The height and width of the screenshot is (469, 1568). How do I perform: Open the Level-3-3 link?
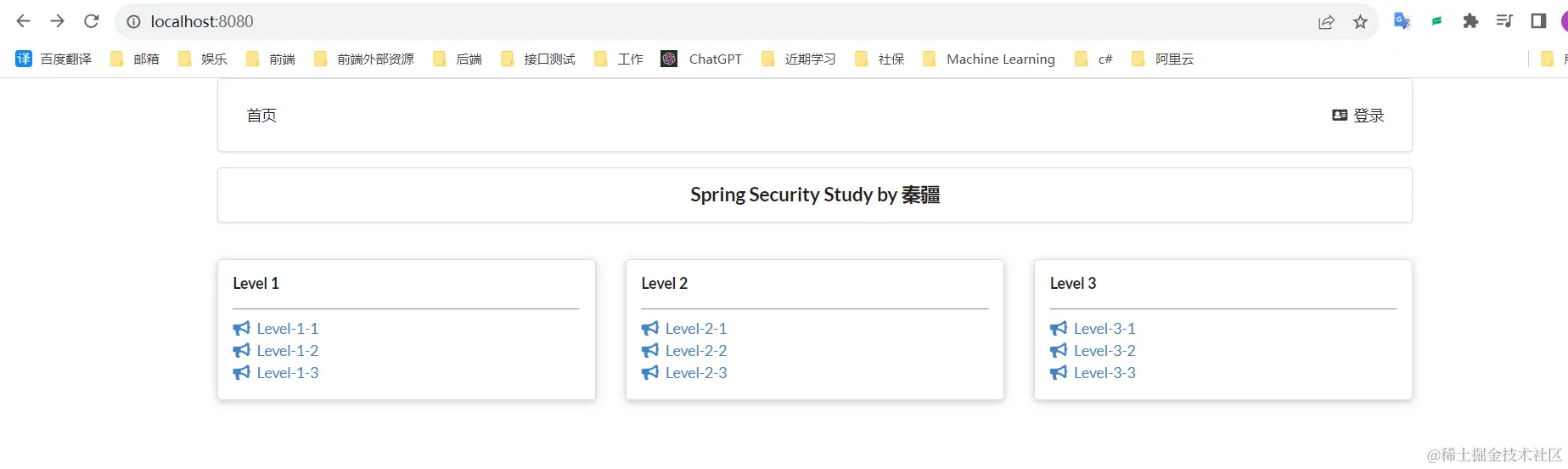point(1104,373)
